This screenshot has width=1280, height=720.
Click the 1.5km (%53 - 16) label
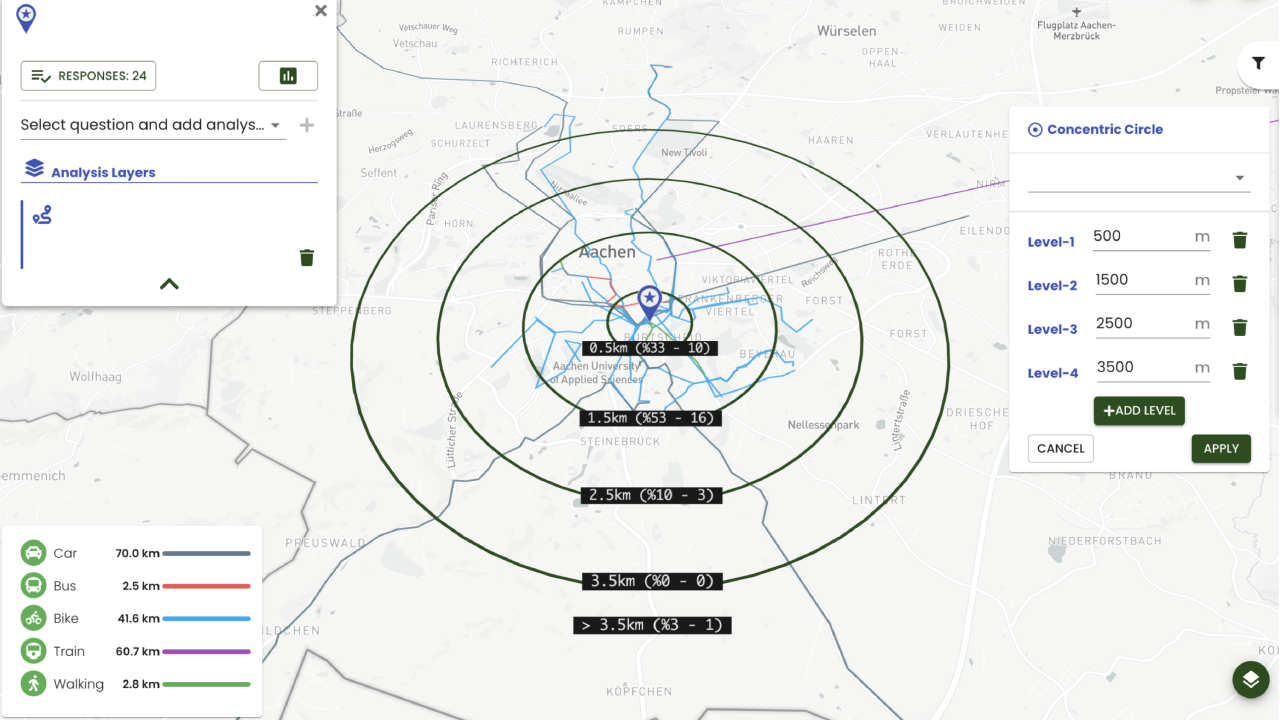(x=650, y=418)
